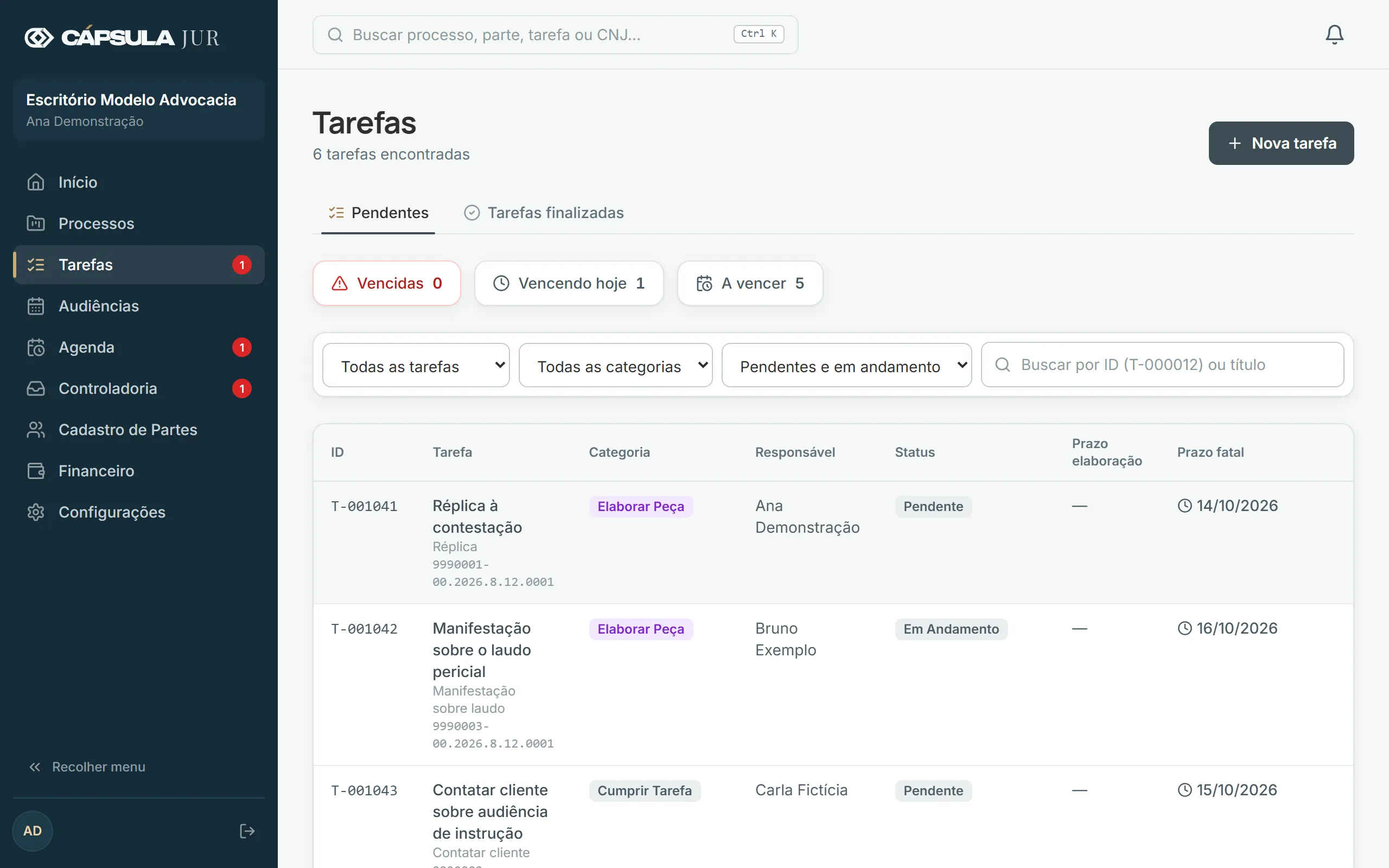Click the Processos folder icon

coord(36,224)
